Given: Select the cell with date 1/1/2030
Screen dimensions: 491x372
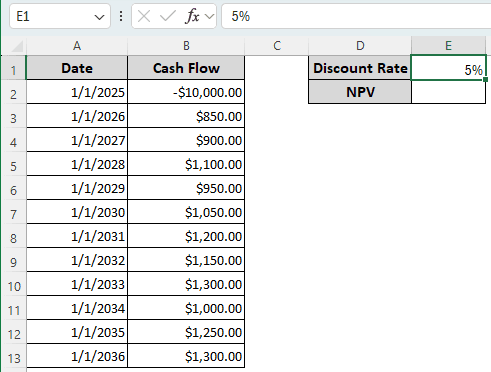Looking at the screenshot, I should tap(77, 212).
